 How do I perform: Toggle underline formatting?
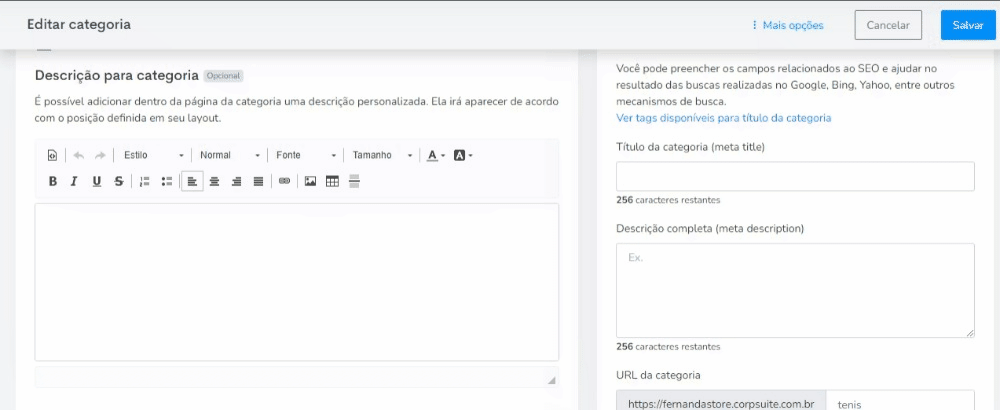click(96, 182)
